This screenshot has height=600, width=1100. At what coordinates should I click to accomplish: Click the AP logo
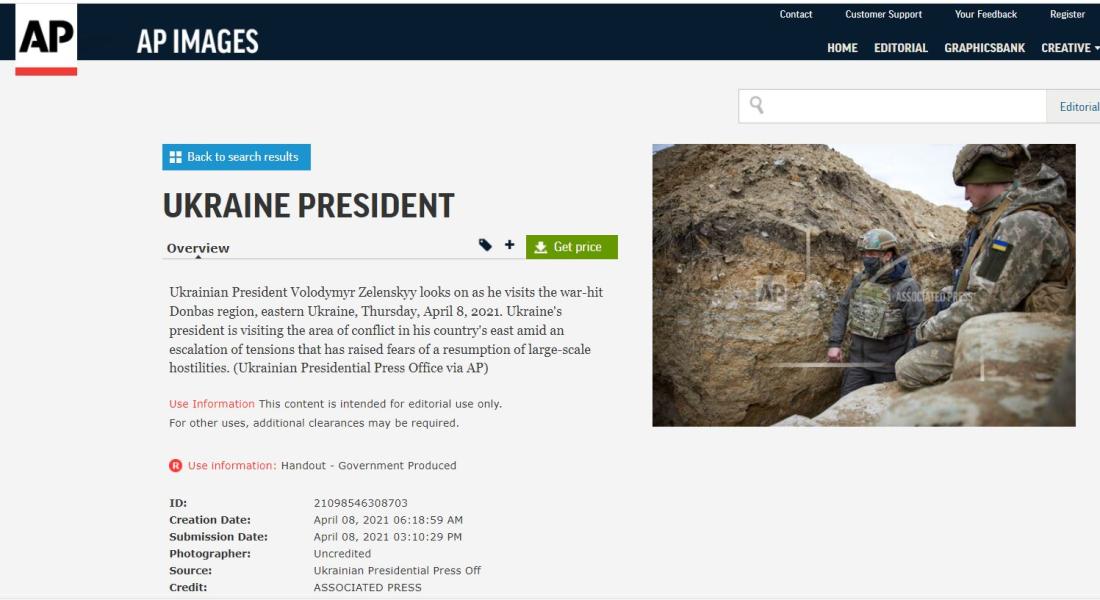[46, 39]
